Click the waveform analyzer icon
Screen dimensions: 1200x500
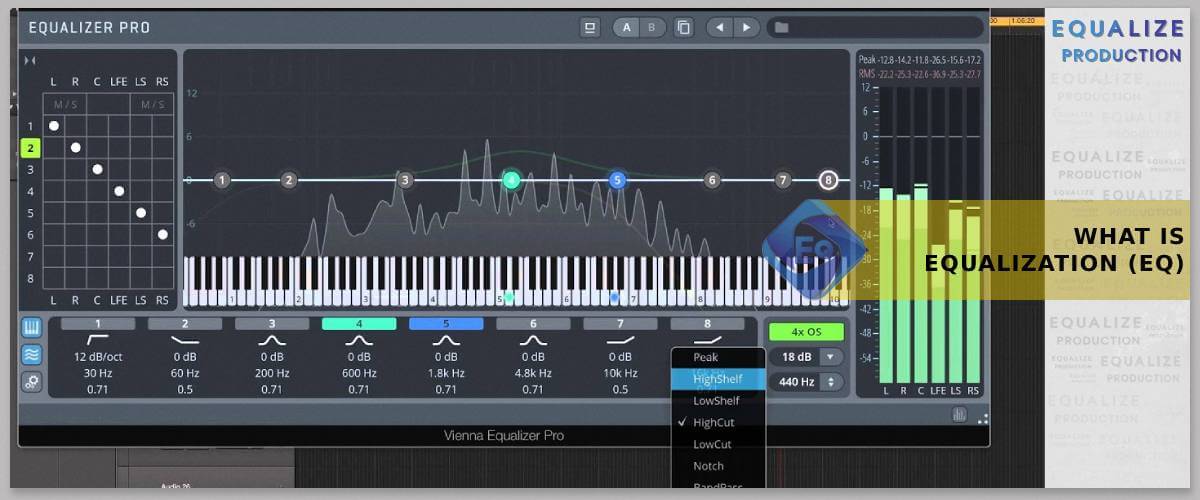tap(31, 354)
